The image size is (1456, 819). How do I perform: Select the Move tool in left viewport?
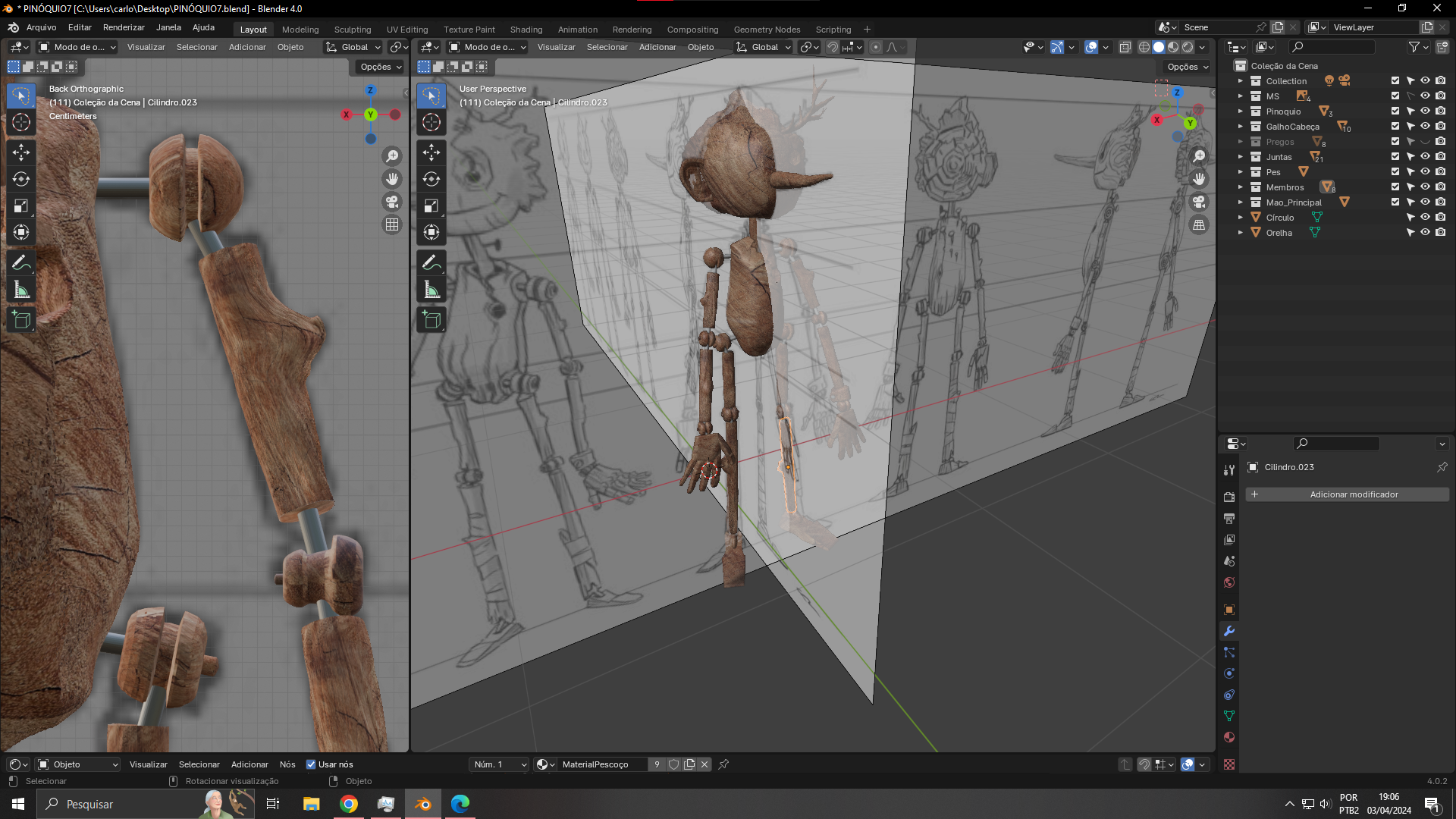click(21, 152)
